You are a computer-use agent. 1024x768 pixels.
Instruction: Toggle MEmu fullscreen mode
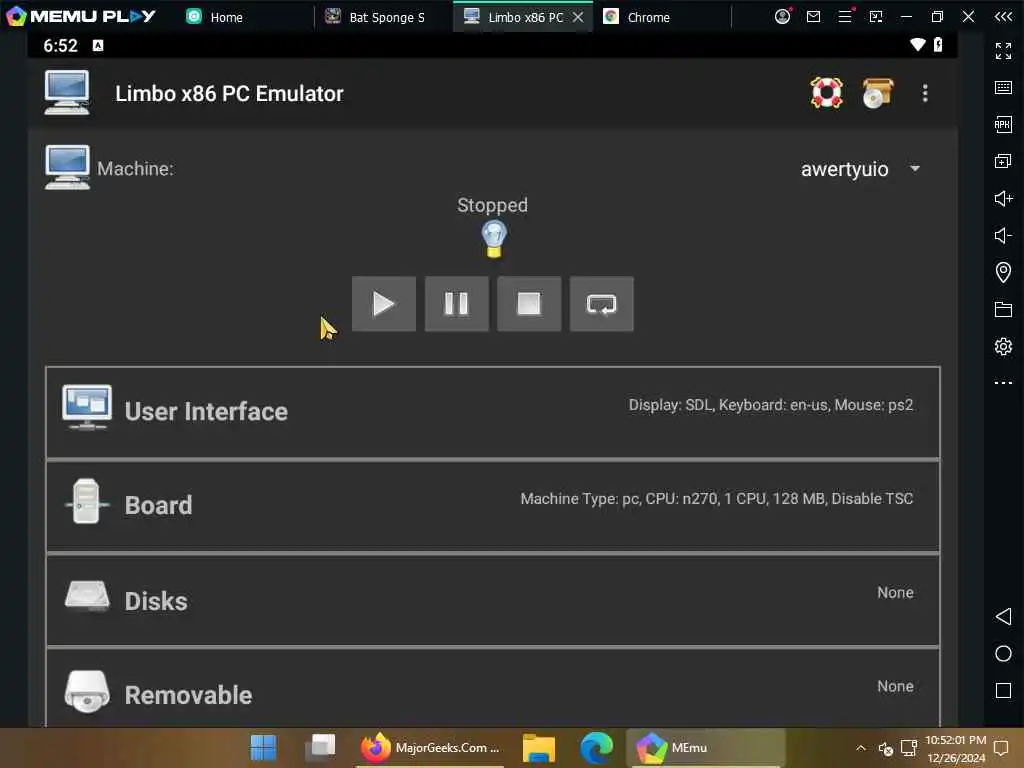pyautogui.click(x=1003, y=50)
